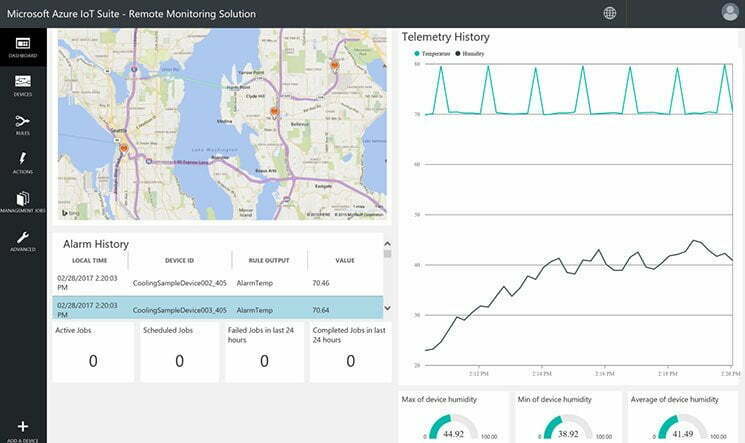
Task: Sort alarms by Device ID column
Action: pos(179,260)
